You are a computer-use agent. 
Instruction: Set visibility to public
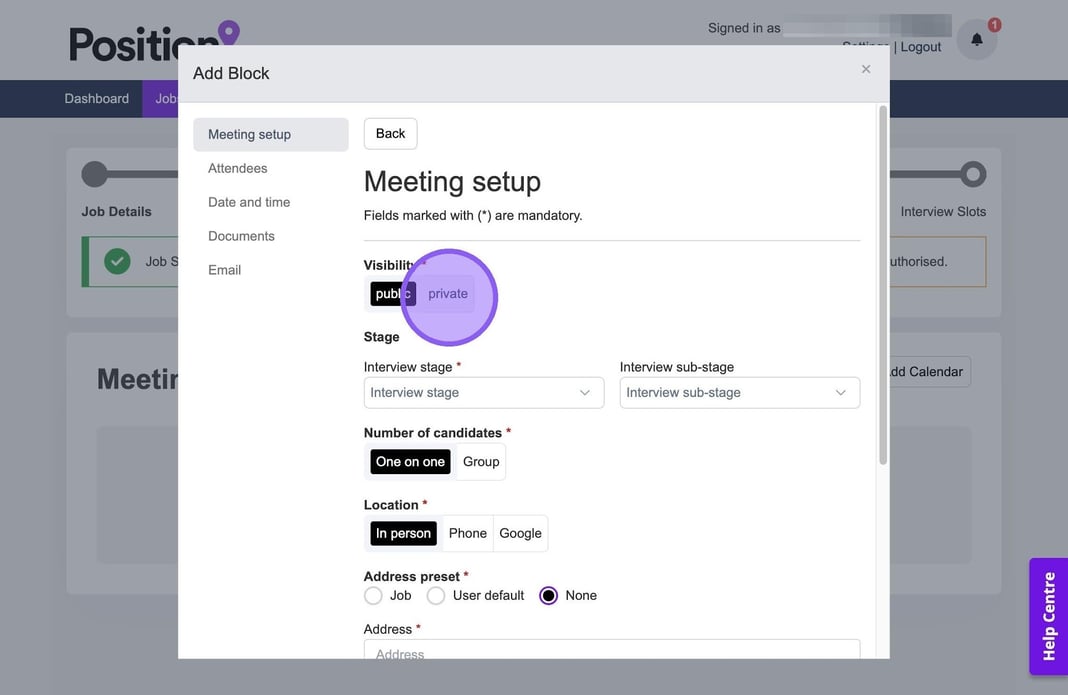click(393, 294)
